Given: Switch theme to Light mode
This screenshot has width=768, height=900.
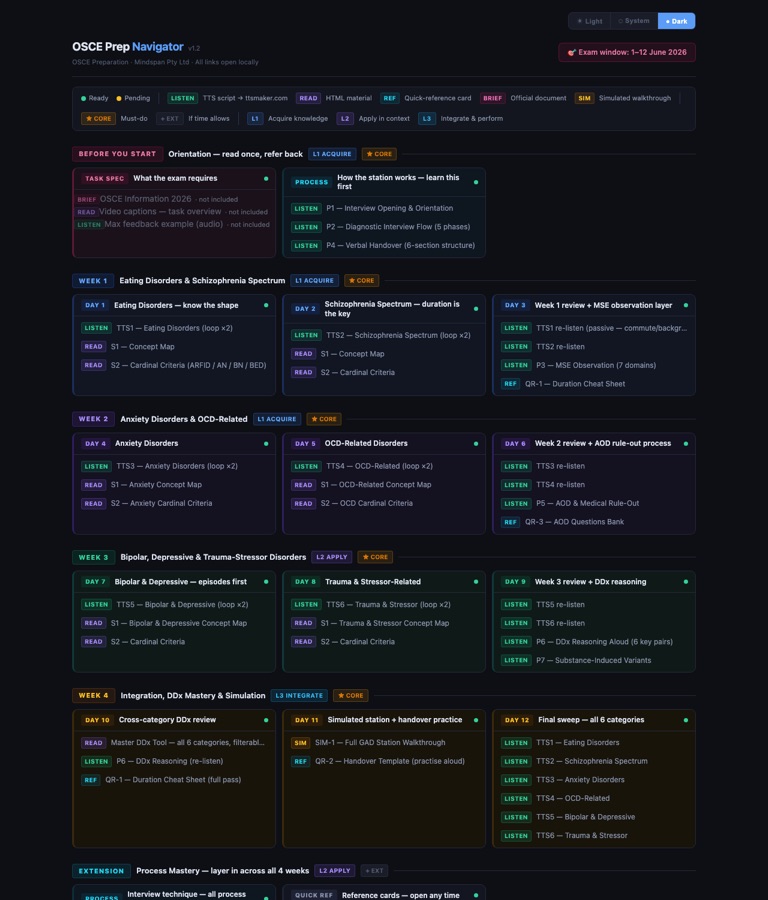Looking at the screenshot, I should point(589,21).
